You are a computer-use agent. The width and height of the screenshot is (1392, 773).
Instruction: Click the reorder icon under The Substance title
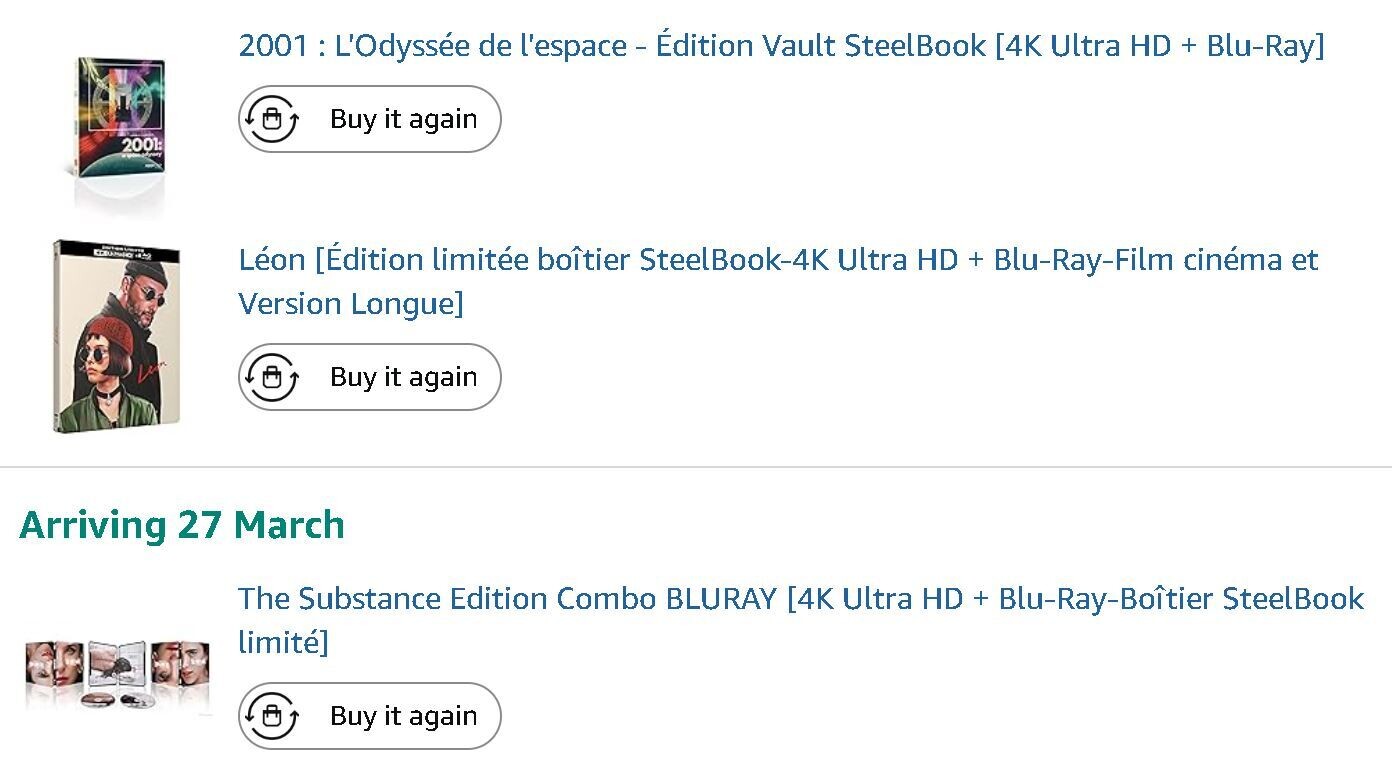click(x=271, y=717)
